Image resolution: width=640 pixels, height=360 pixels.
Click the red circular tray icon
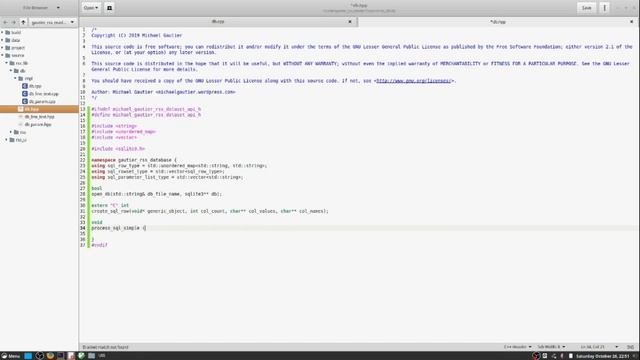tap(536, 356)
